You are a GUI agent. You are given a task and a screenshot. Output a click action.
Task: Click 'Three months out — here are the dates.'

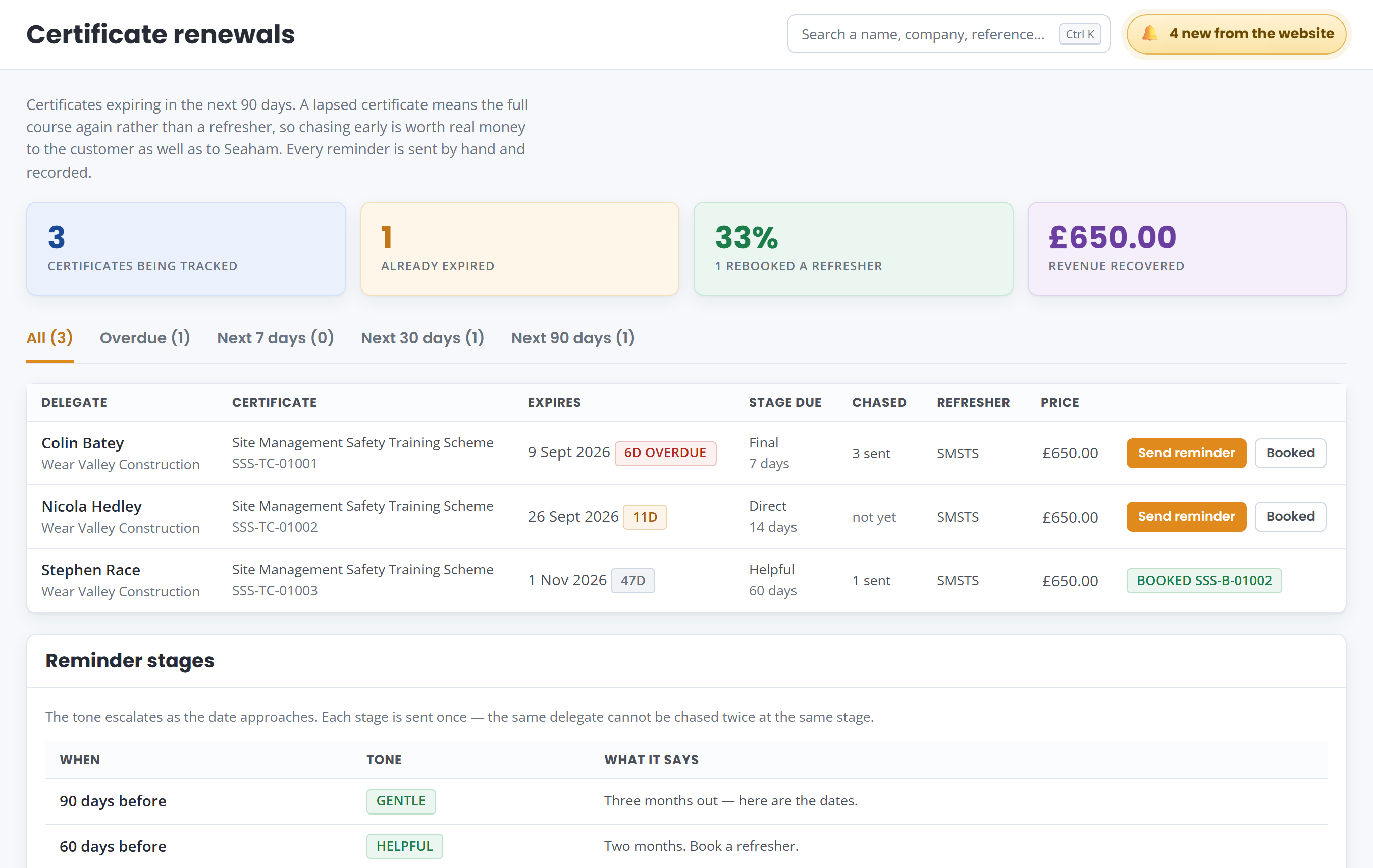click(731, 801)
